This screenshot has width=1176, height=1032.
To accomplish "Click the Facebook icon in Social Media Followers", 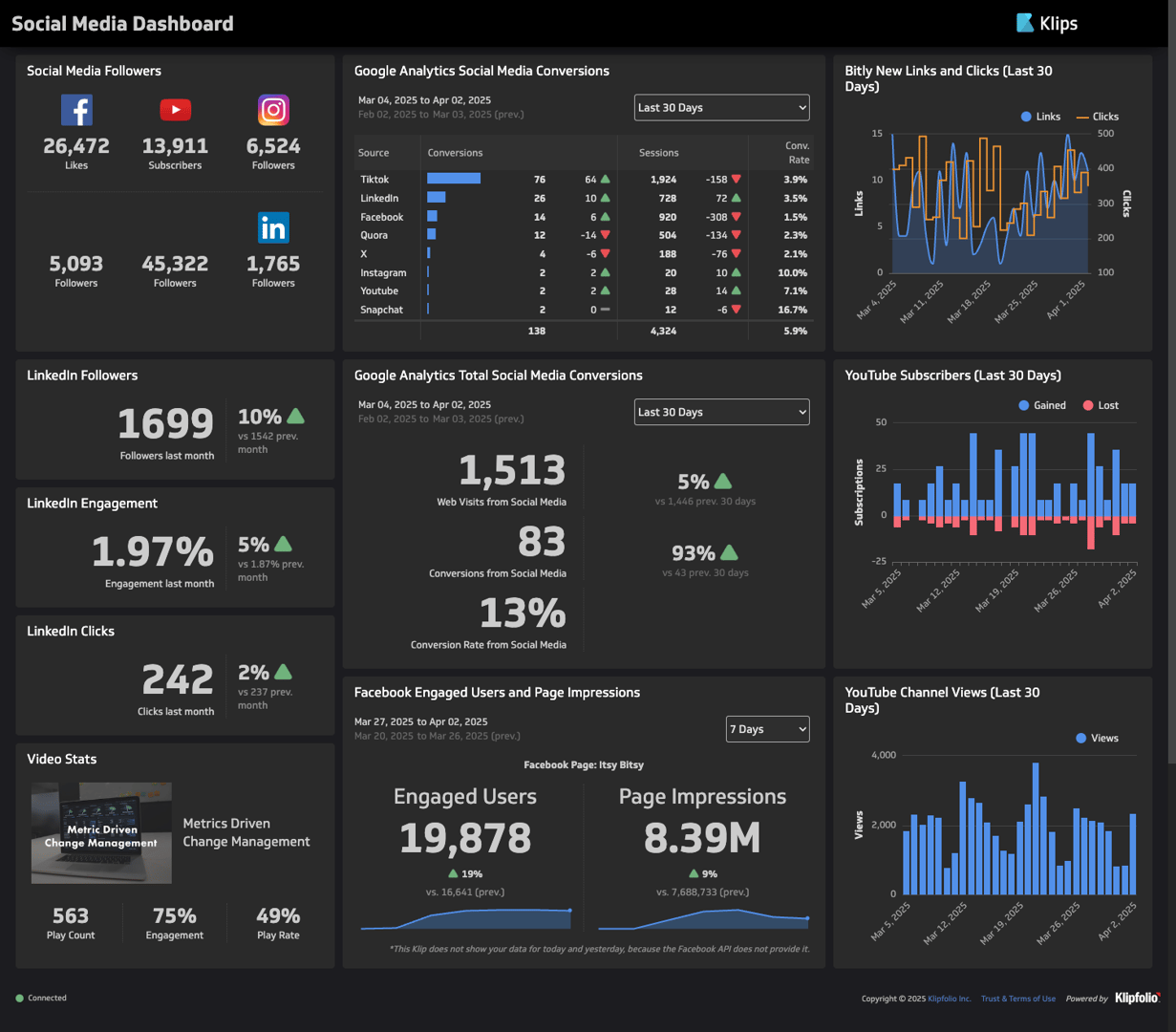I will coord(76,109).
